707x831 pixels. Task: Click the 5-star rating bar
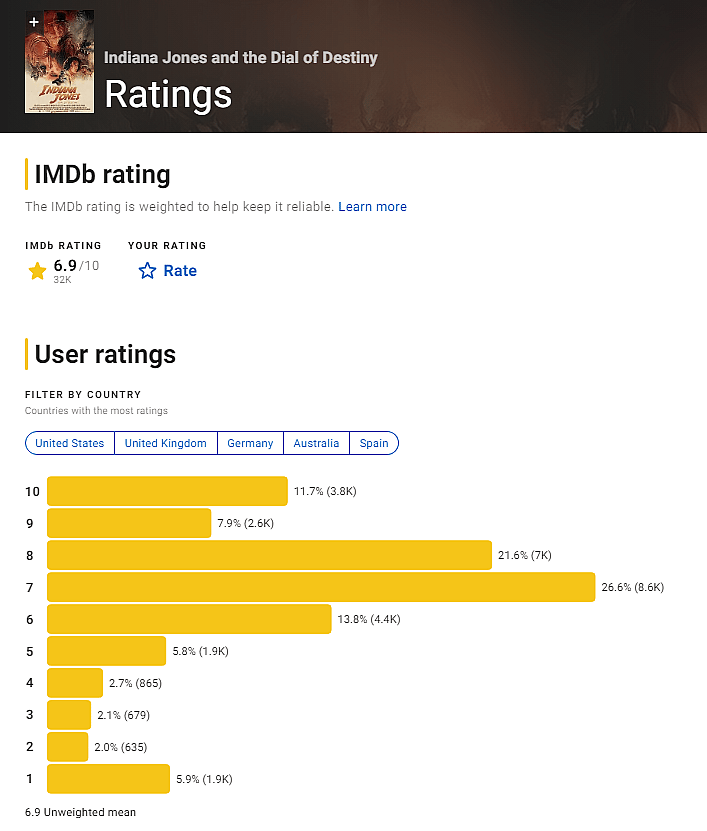coord(106,651)
